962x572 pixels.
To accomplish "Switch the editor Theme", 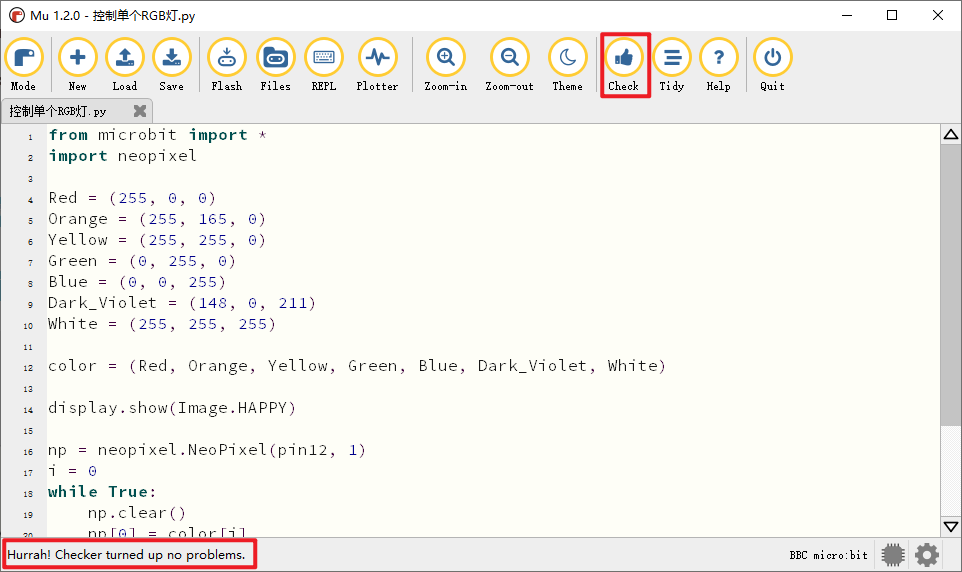I will tap(568, 64).
